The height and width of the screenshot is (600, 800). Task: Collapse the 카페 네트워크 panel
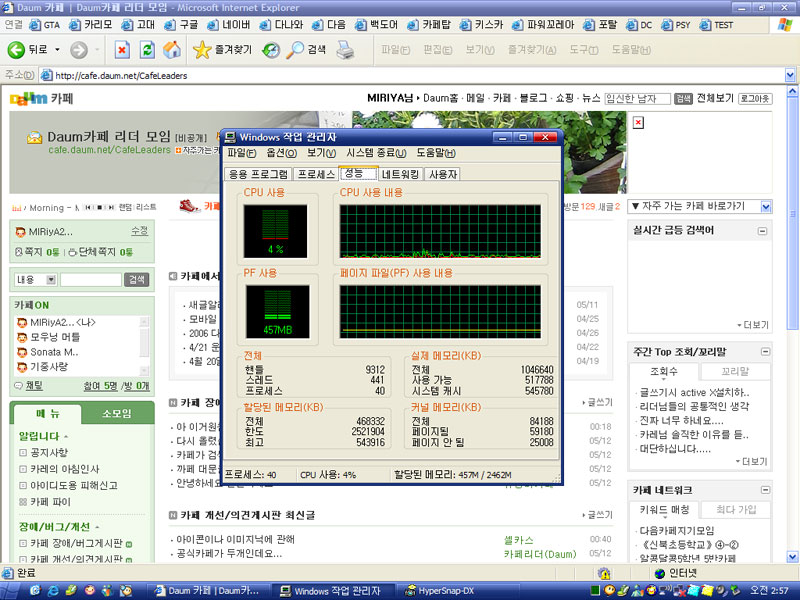coord(765,490)
